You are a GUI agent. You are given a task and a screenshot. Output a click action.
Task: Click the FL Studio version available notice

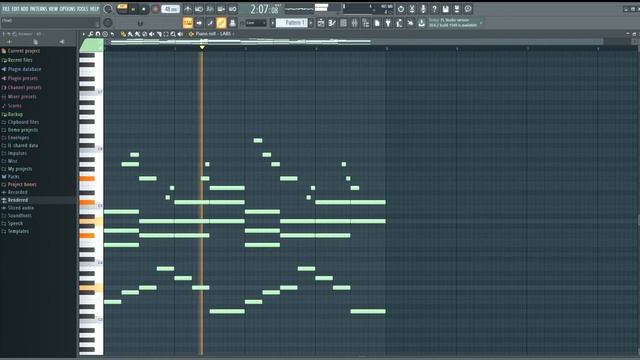pyautogui.click(x=453, y=22)
